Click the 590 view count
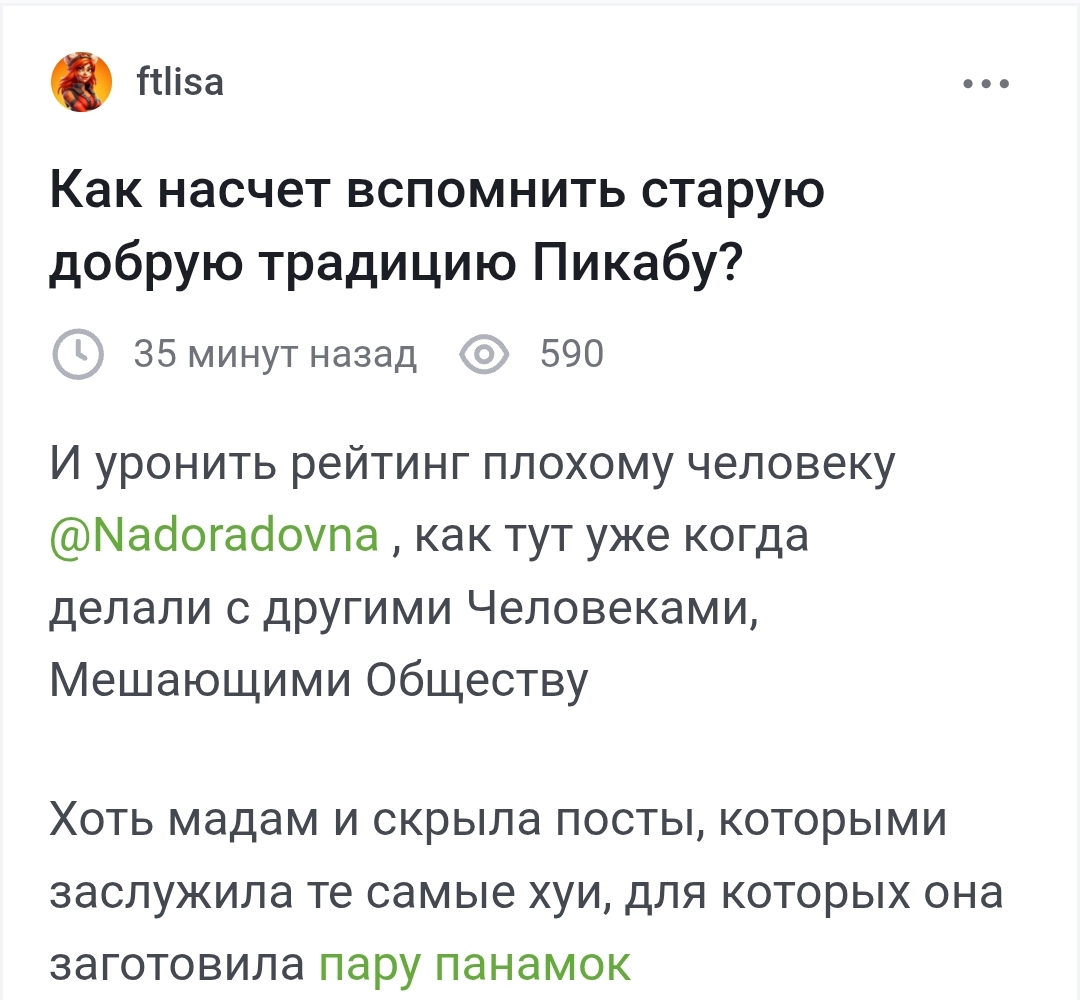 point(571,355)
